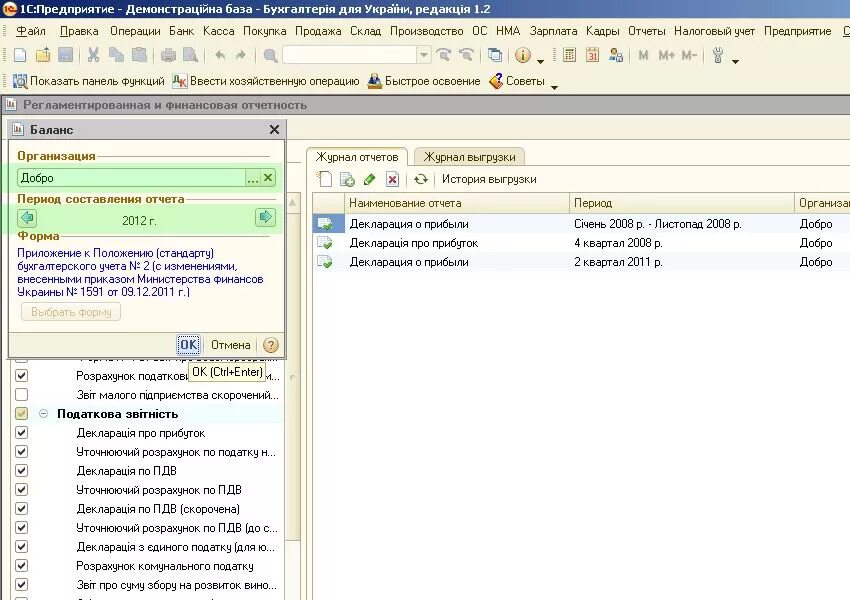Viewport: 850px width, 600px height.
Task: Uncheck Декларація про прибуток checkbox
Action: point(21,433)
